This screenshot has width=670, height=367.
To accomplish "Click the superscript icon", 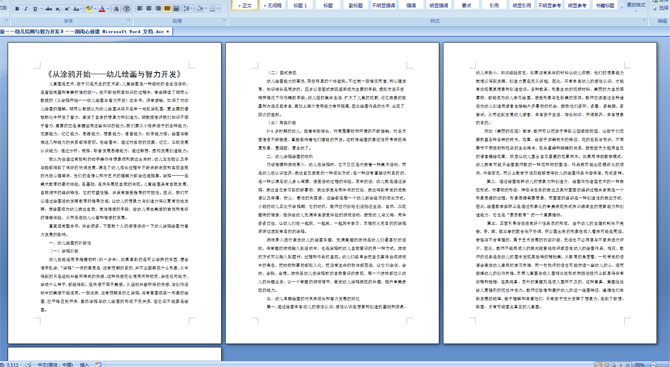I will pos(67,9).
